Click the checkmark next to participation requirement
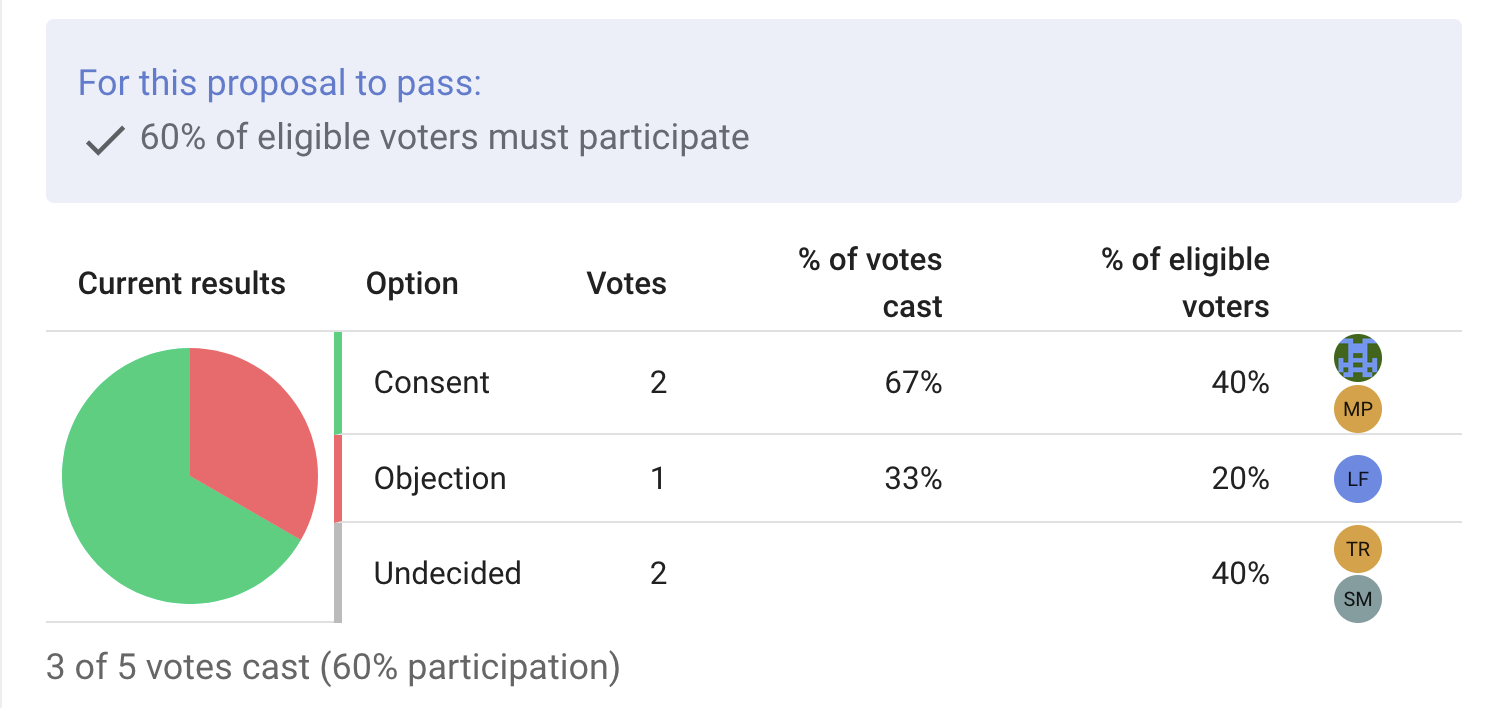1486x708 pixels. (x=104, y=141)
